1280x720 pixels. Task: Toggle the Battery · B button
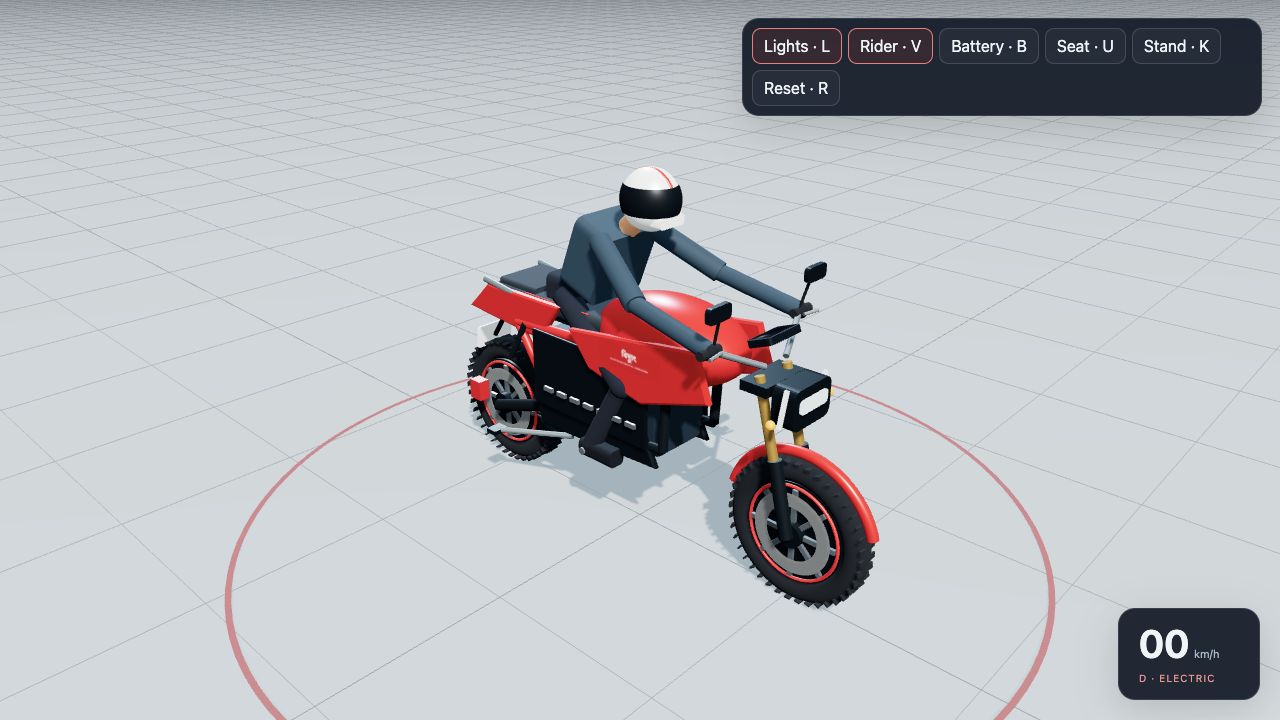[x=989, y=46]
